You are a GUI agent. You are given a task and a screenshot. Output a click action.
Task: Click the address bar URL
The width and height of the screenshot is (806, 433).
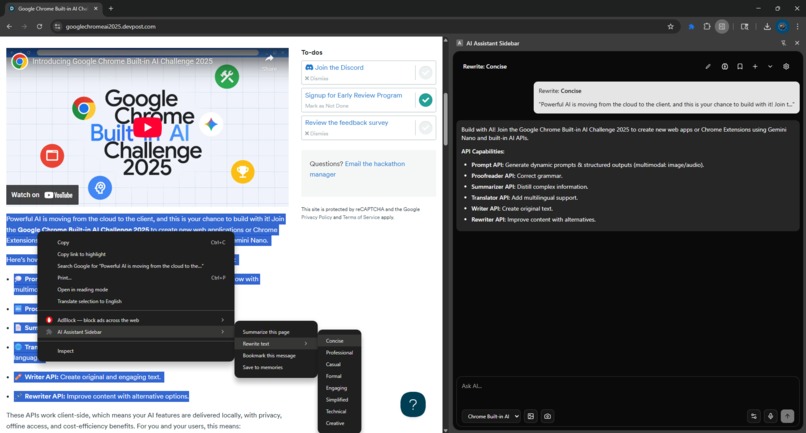click(x=111, y=27)
